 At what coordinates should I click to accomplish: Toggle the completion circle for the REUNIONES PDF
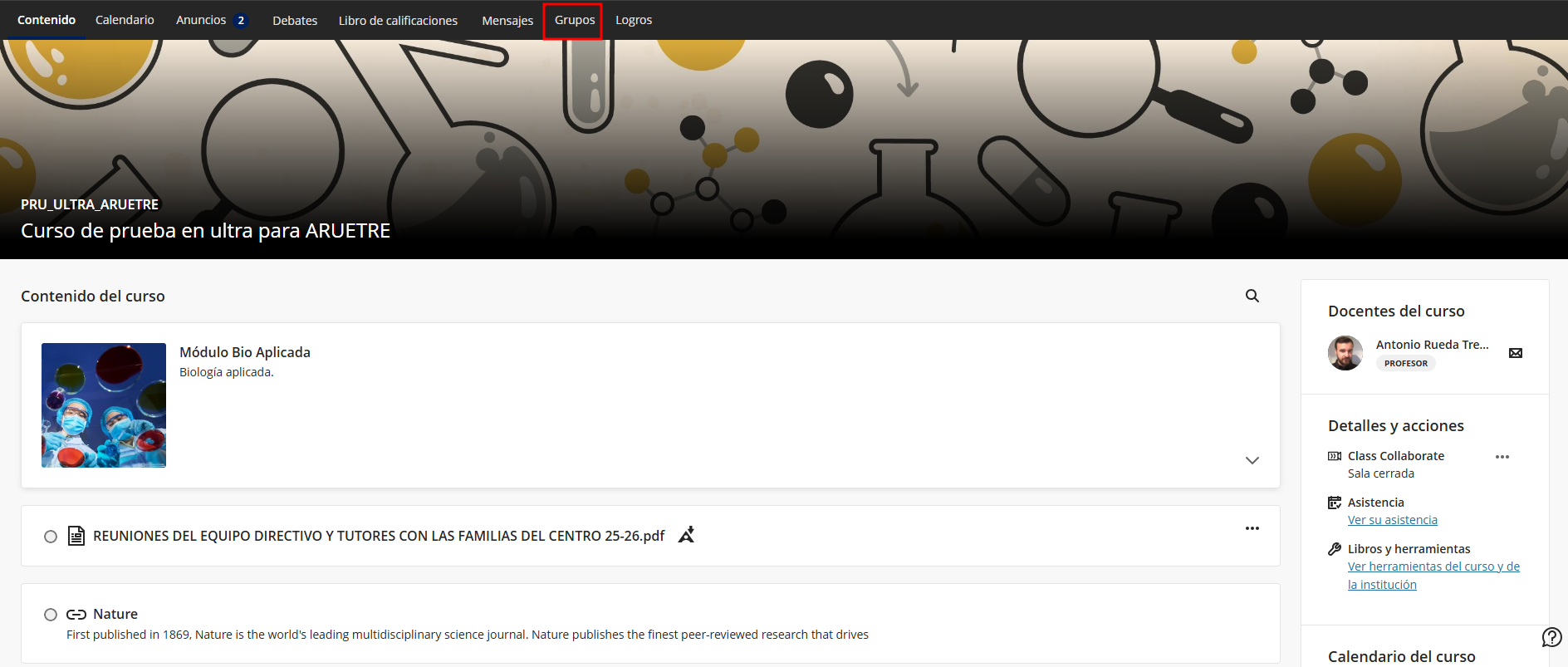point(51,537)
